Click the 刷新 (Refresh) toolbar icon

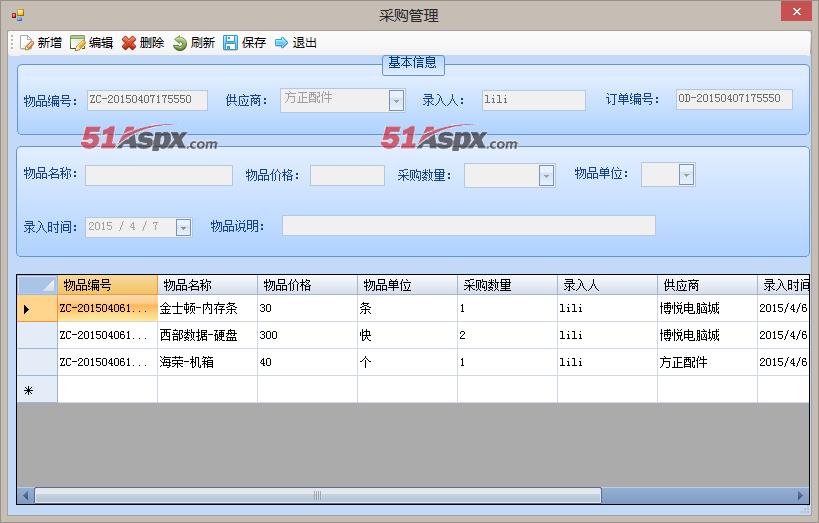pos(180,43)
